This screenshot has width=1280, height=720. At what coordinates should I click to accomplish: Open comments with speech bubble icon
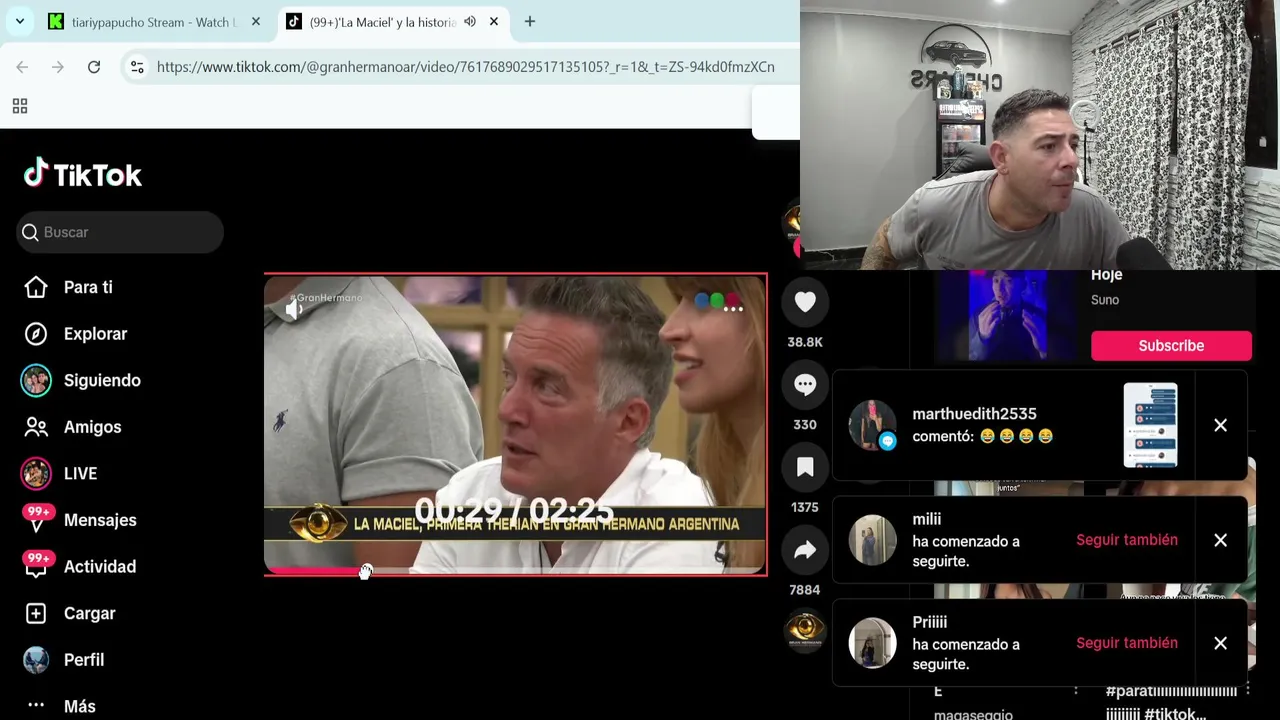[805, 385]
